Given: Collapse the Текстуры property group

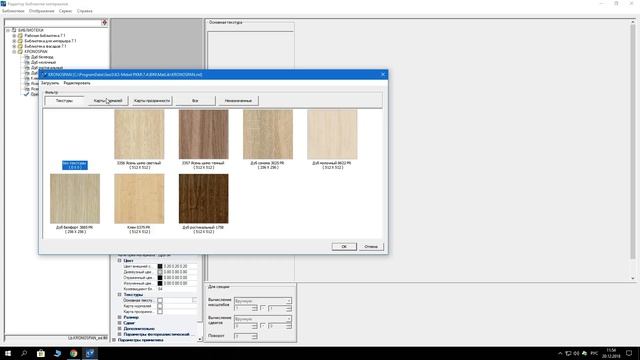Looking at the screenshot, I should [x=120, y=294].
